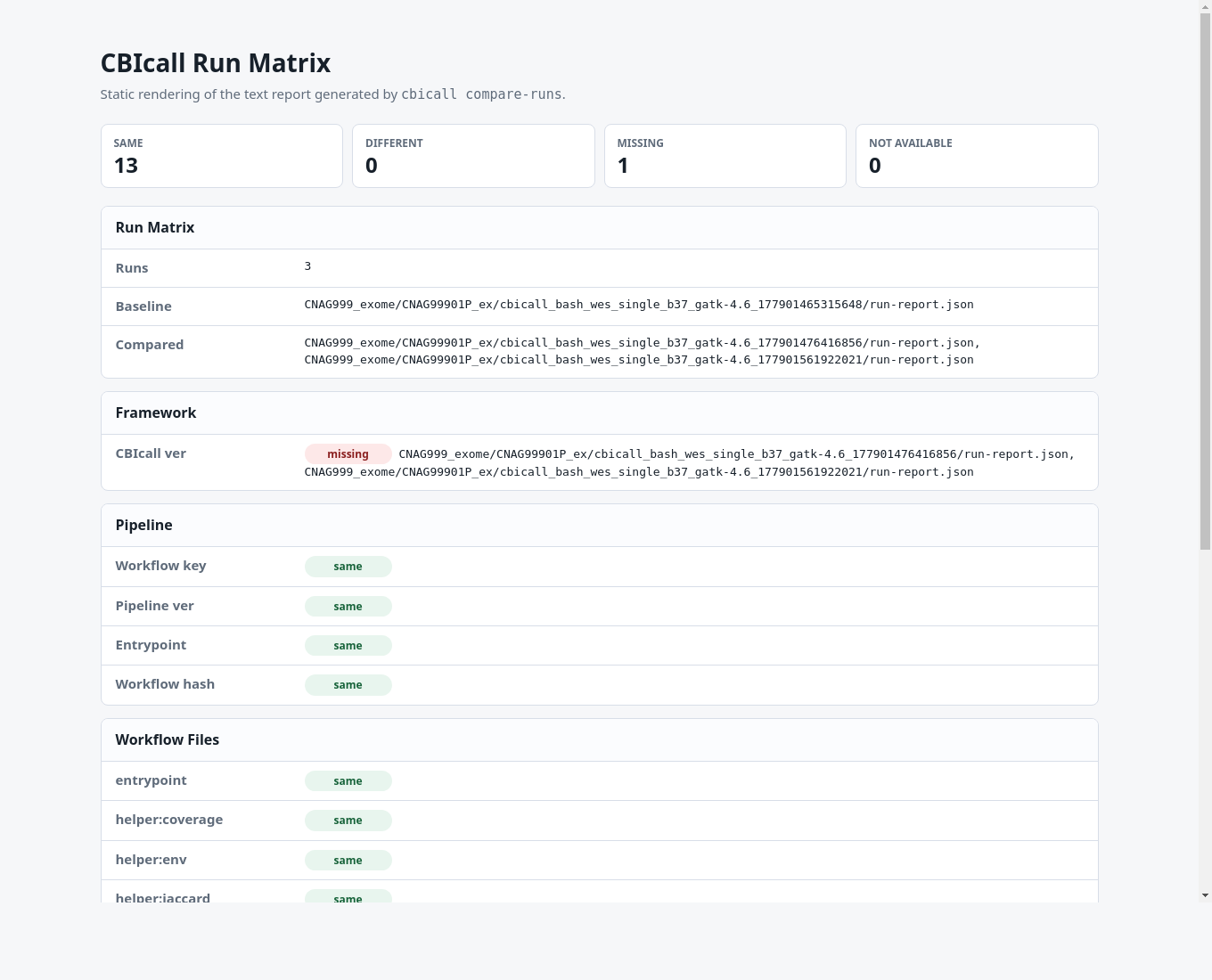1212x980 pixels.
Task: Click the Pipeline ver label
Action: click(154, 606)
